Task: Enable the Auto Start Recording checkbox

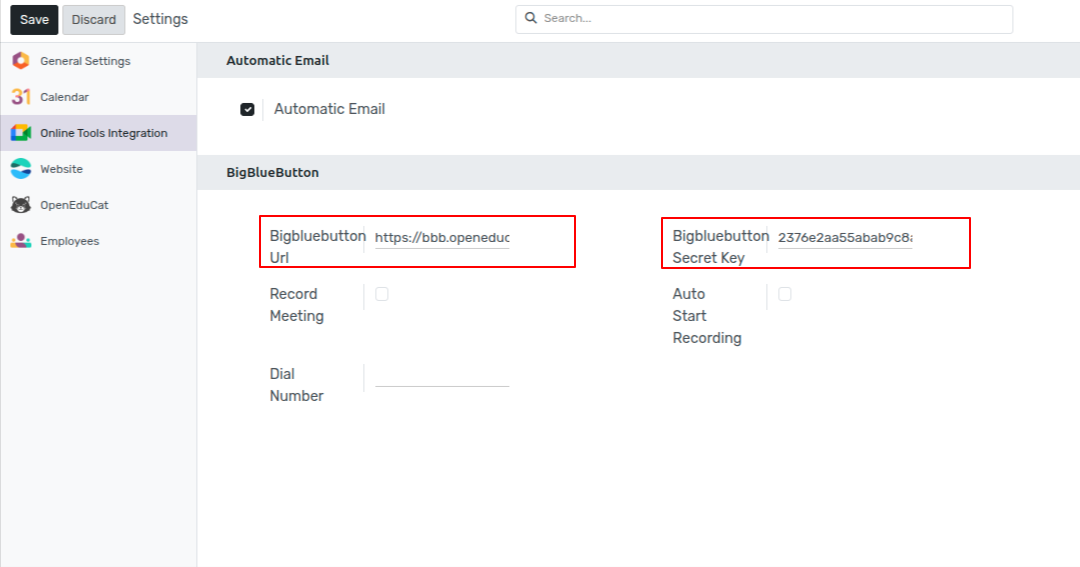Action: (x=785, y=294)
